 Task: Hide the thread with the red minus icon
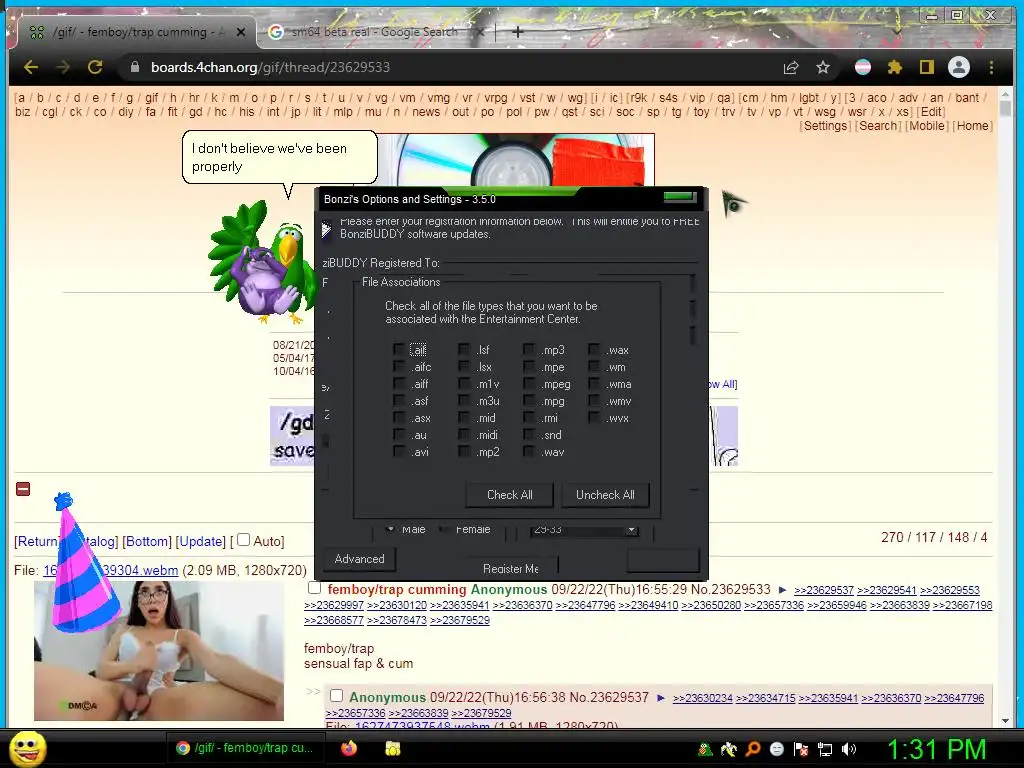tap(23, 488)
